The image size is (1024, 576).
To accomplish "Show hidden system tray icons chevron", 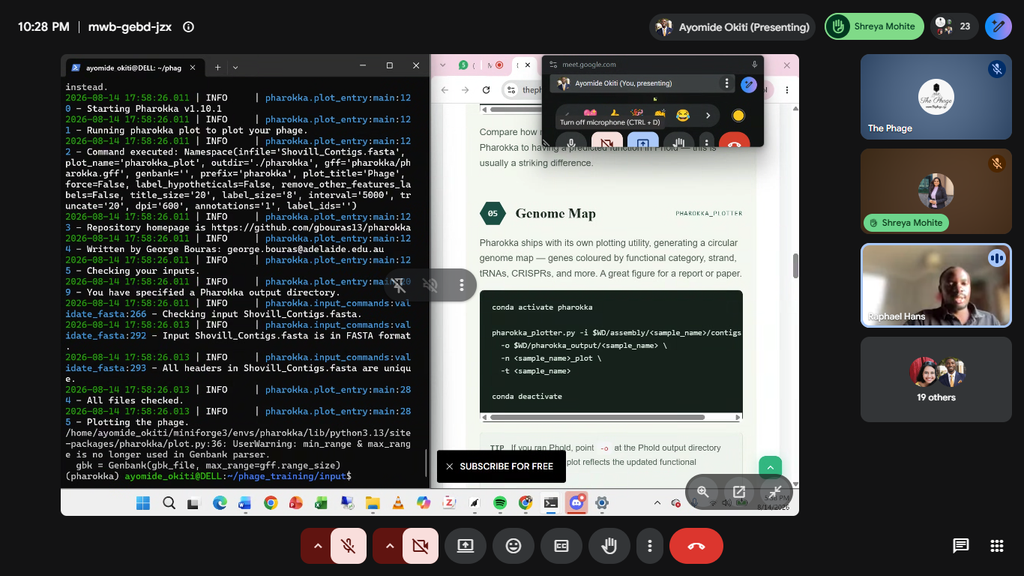I will pyautogui.click(x=657, y=503).
